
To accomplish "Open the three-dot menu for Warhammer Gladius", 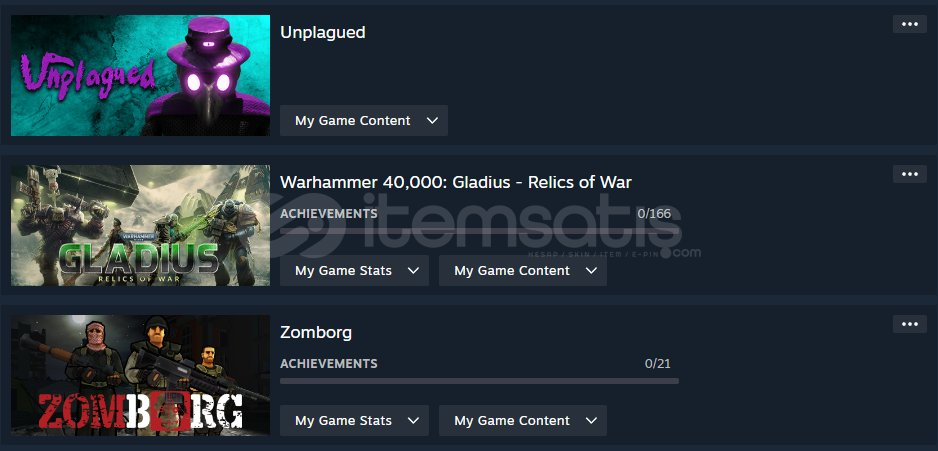I will [909, 174].
